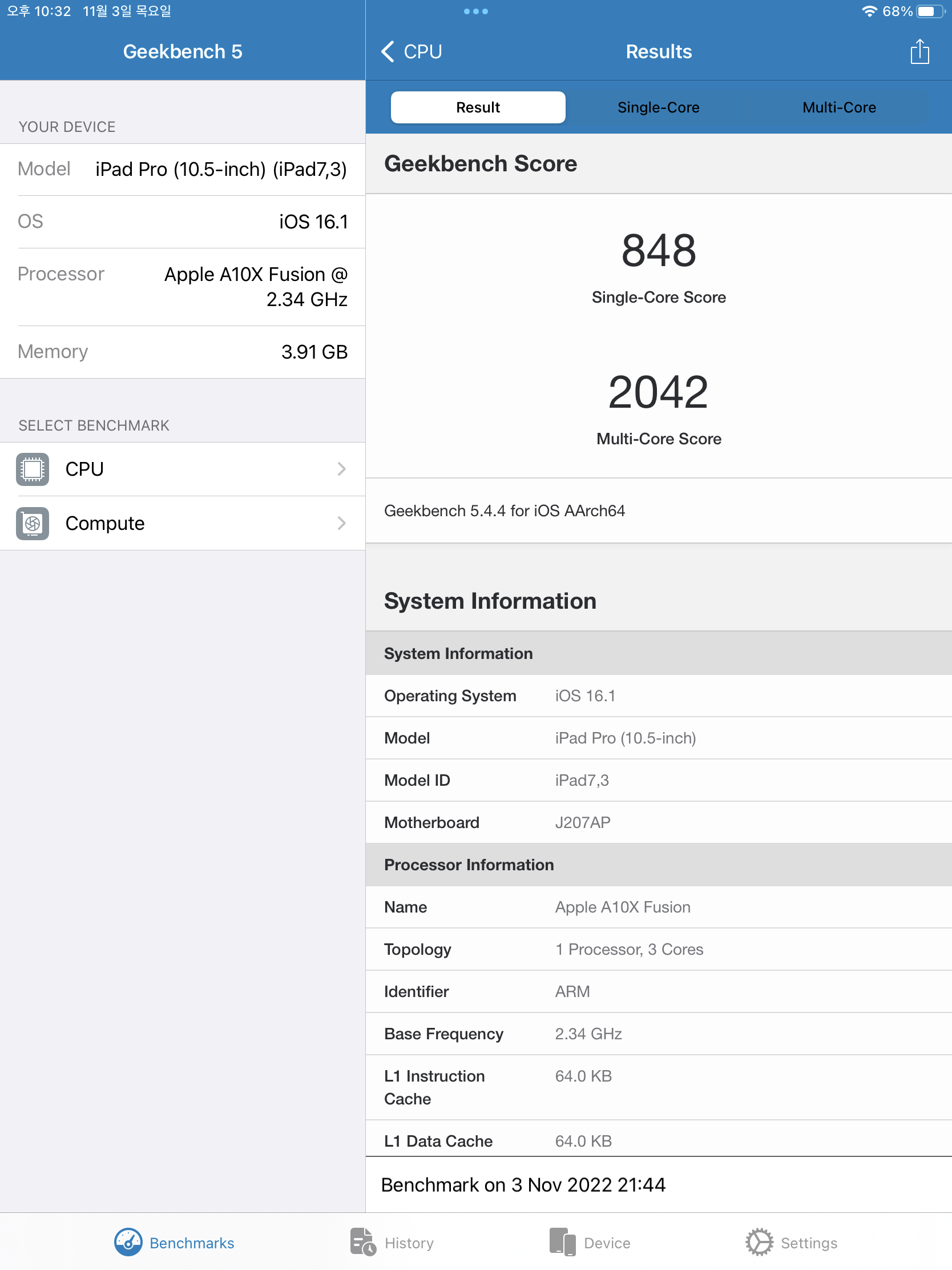
Task: Tap the OS iOS 16.1 row in device panel
Action: pos(183,222)
